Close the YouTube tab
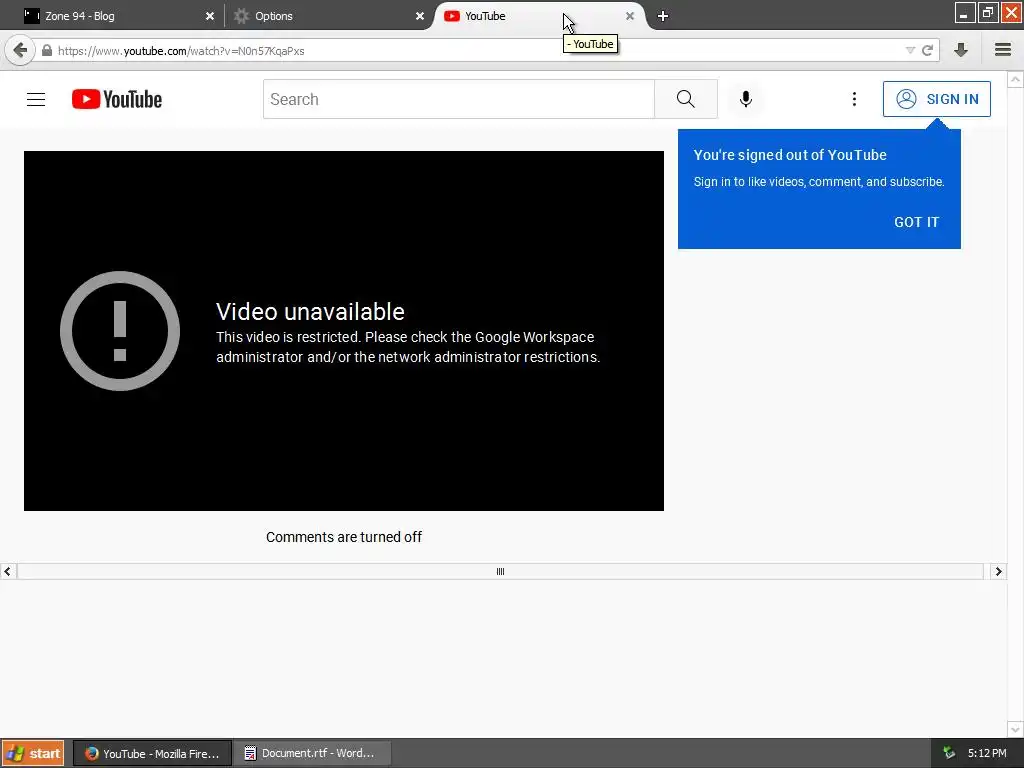The width and height of the screenshot is (1024, 768). (x=630, y=16)
